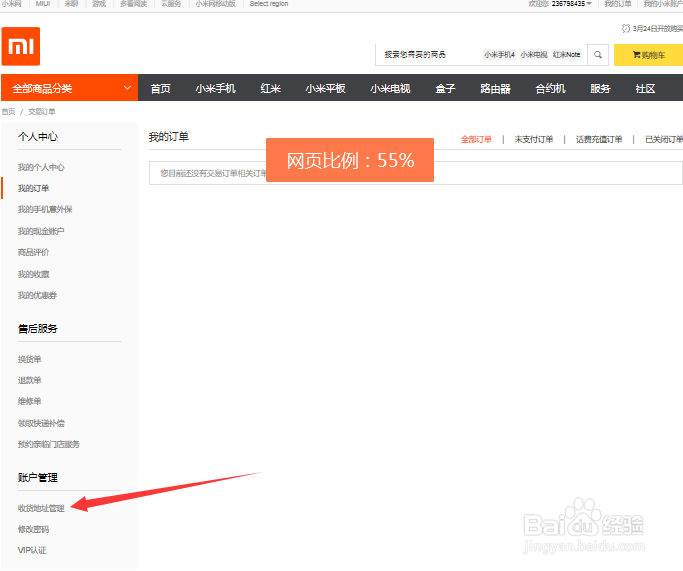Viewport: 683px width, 571px height.
Task: Click 我的订单 in the top bar
Action: click(618, 3)
